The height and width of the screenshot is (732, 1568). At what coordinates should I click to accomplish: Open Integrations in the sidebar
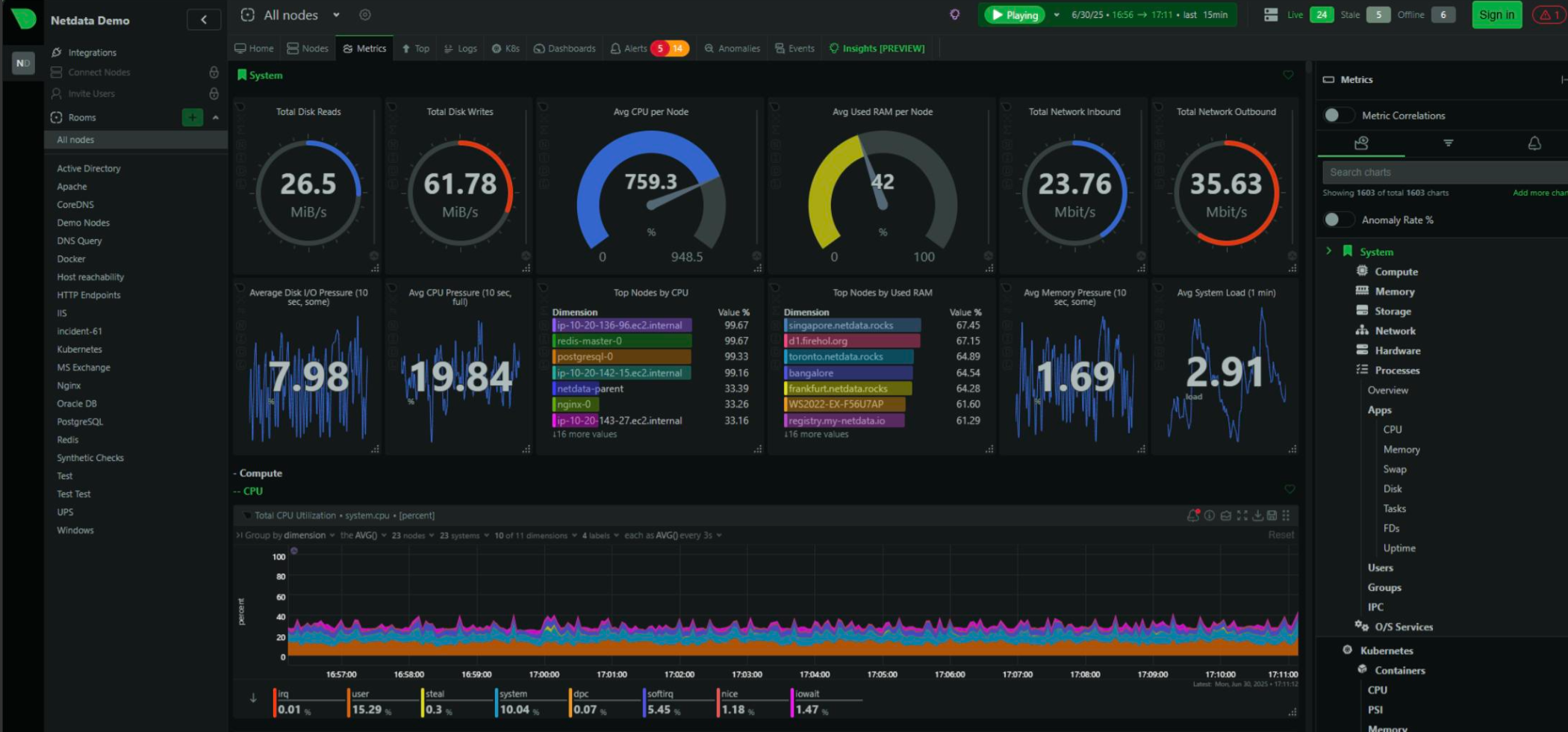84,52
